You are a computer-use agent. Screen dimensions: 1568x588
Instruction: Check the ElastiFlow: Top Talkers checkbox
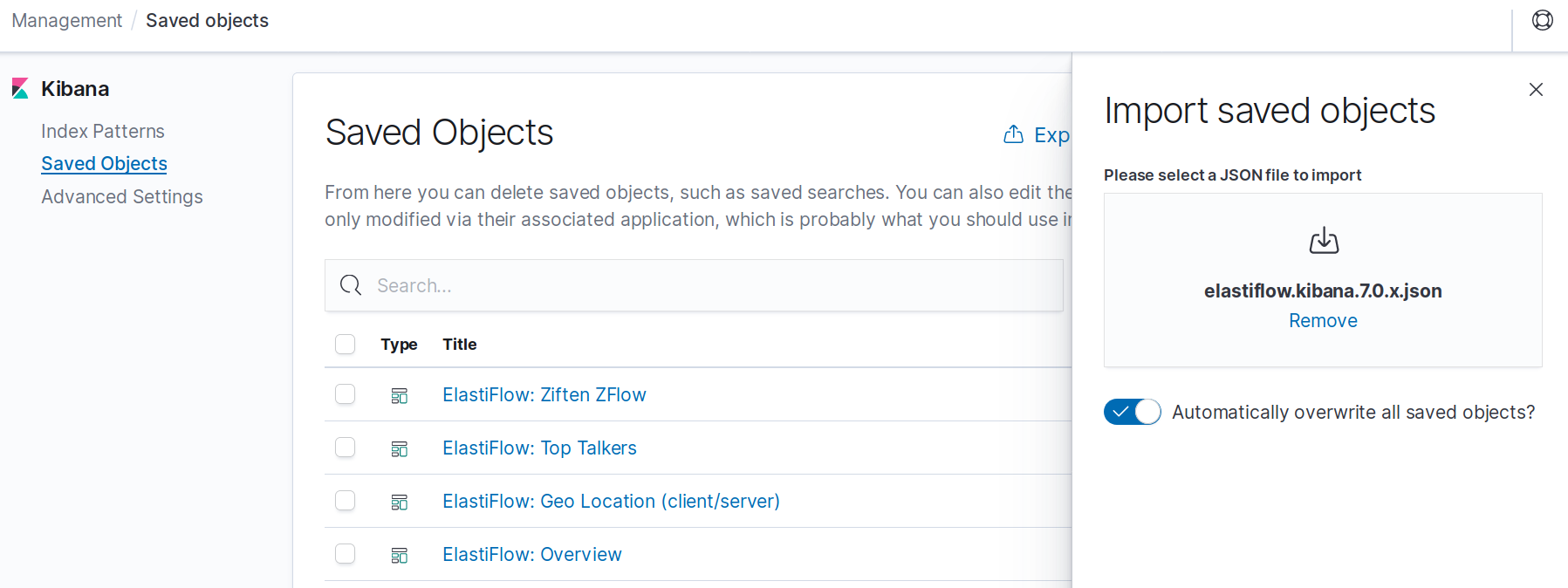tap(346, 448)
